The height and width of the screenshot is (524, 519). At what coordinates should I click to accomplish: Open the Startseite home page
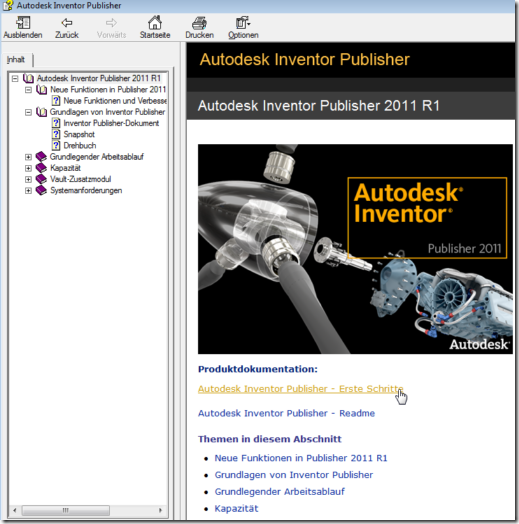155,28
